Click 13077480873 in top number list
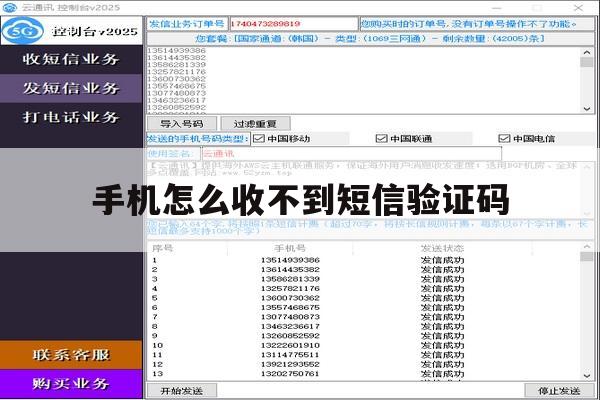Viewport: 600px width, 400px height. [176, 93]
